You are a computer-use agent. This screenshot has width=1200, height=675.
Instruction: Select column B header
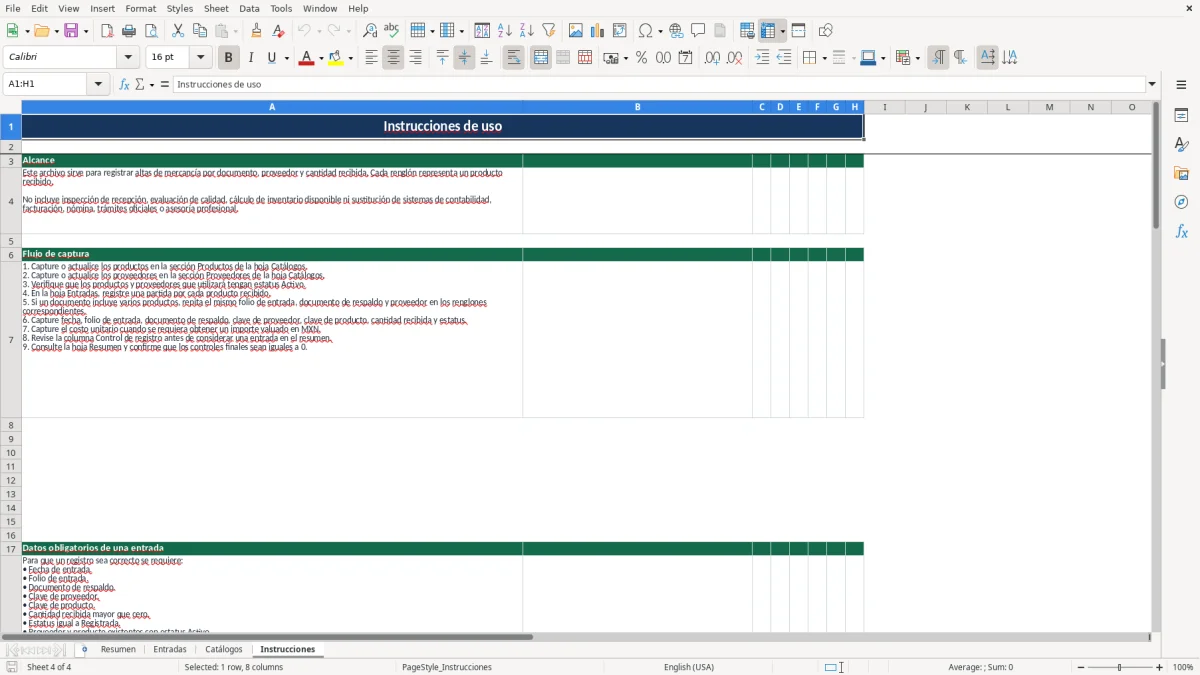point(637,107)
